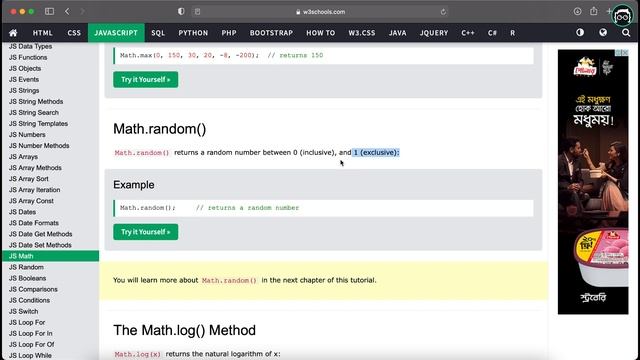
Task: Open the reader view icon
Action: pyautogui.click(x=197, y=11)
